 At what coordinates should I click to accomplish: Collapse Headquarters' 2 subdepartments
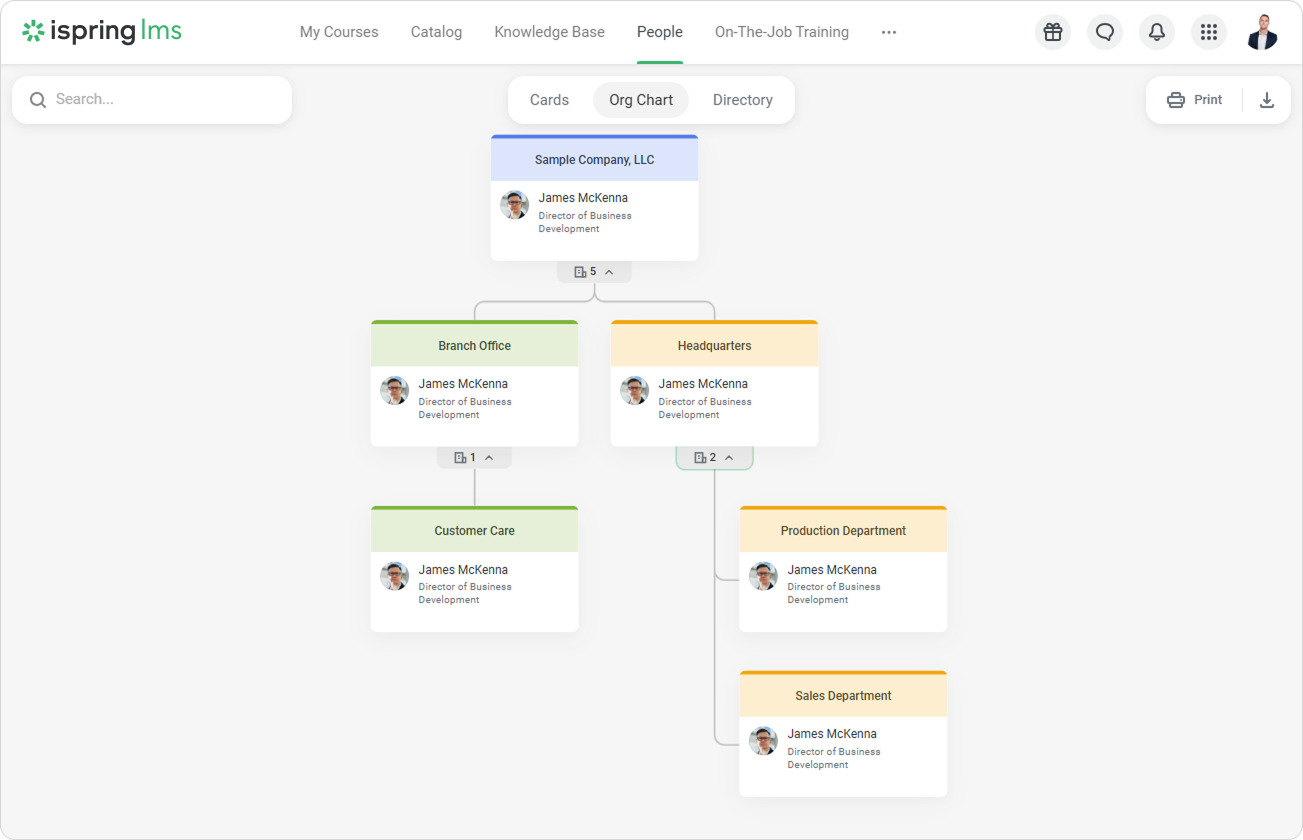(714, 458)
